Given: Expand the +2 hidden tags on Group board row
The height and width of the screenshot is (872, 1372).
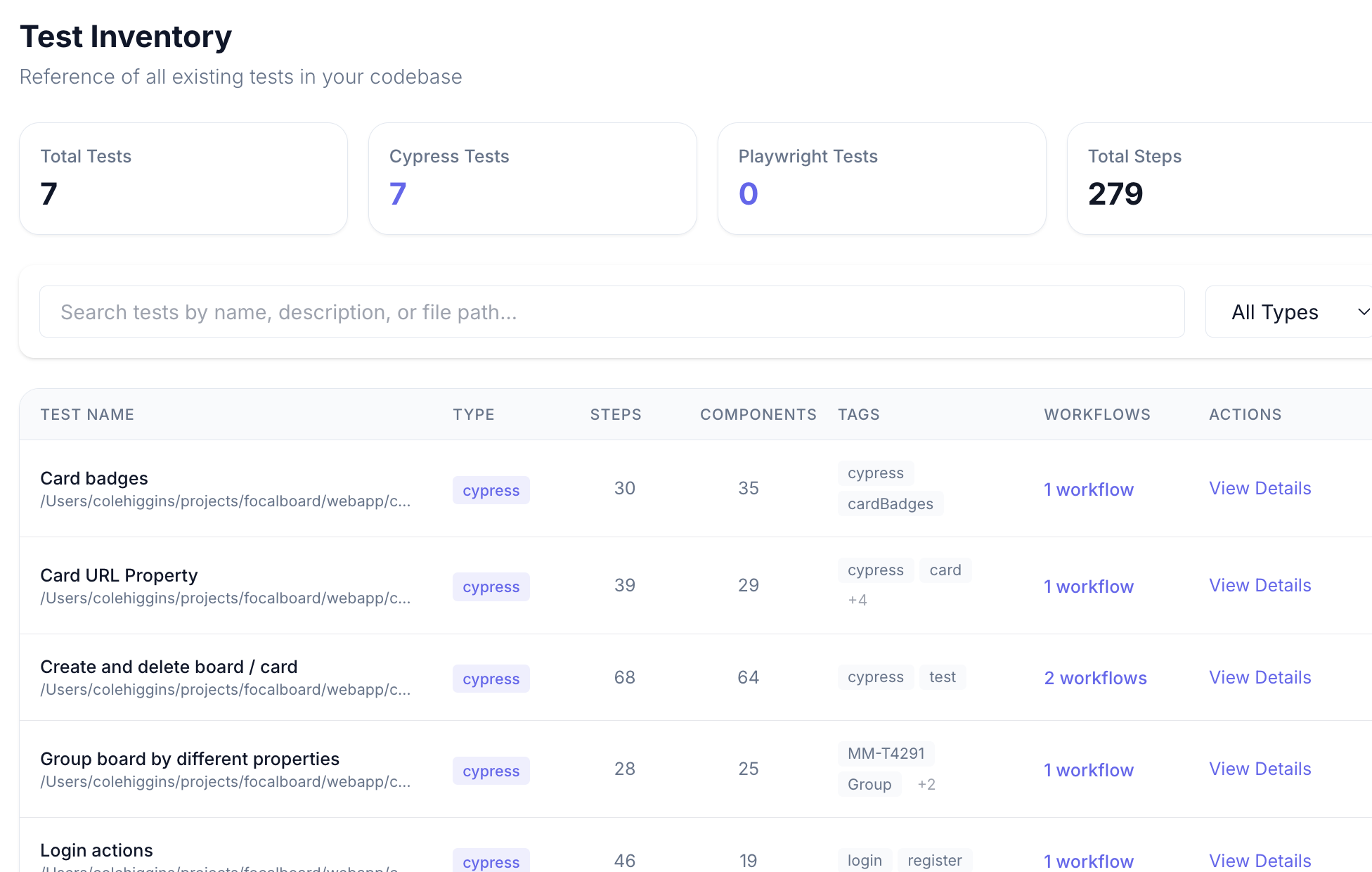Looking at the screenshot, I should (x=926, y=784).
